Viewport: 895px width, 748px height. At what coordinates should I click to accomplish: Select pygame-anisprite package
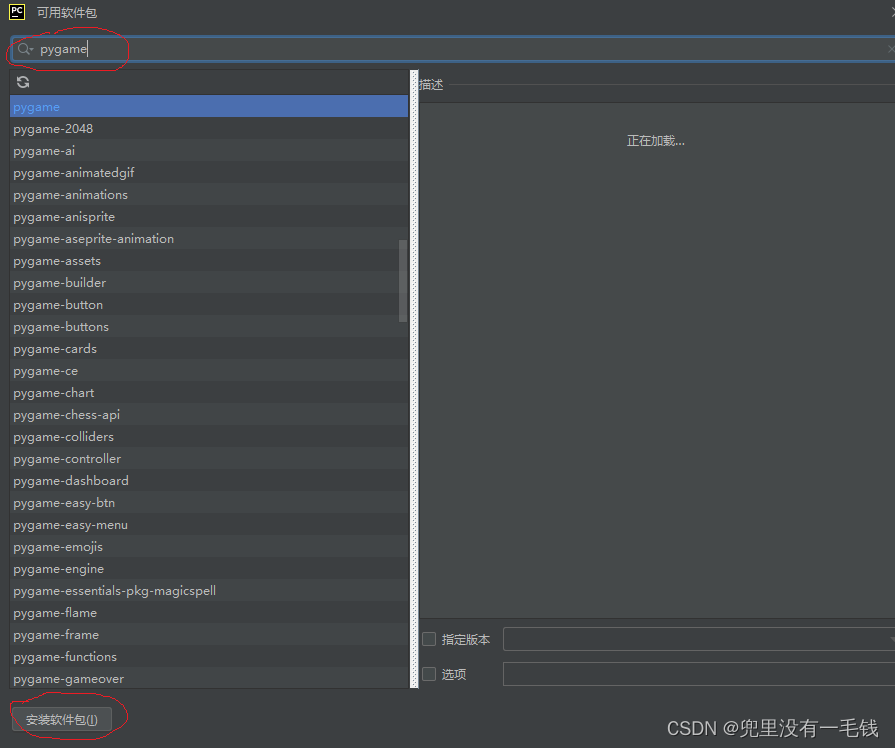[x=209, y=216]
